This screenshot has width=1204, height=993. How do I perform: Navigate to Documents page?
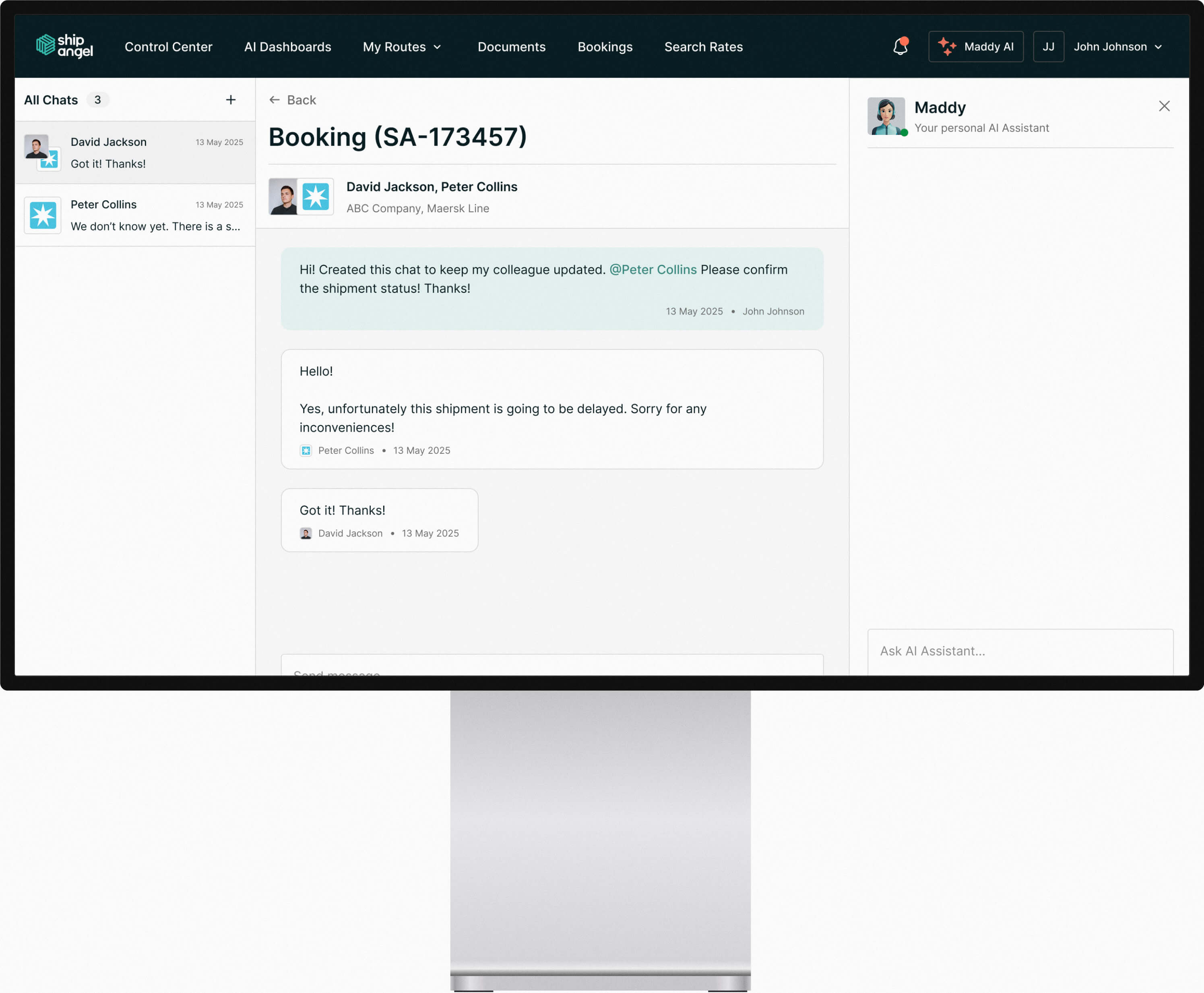pyautogui.click(x=511, y=47)
